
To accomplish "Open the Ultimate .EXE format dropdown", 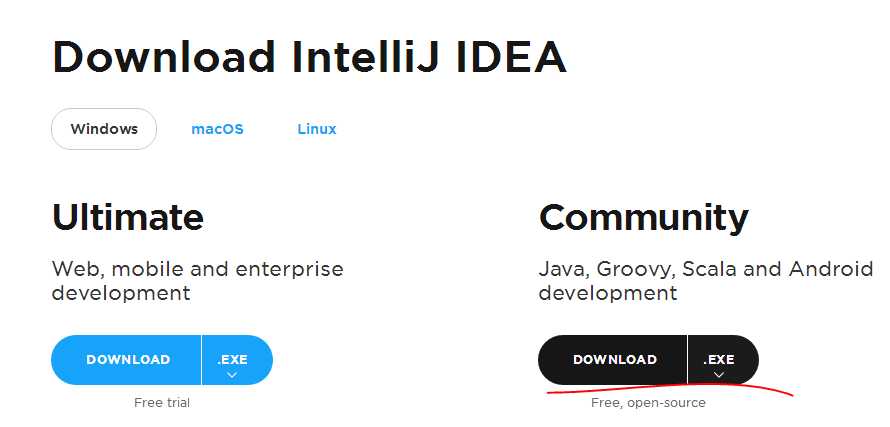I will tap(237, 360).
